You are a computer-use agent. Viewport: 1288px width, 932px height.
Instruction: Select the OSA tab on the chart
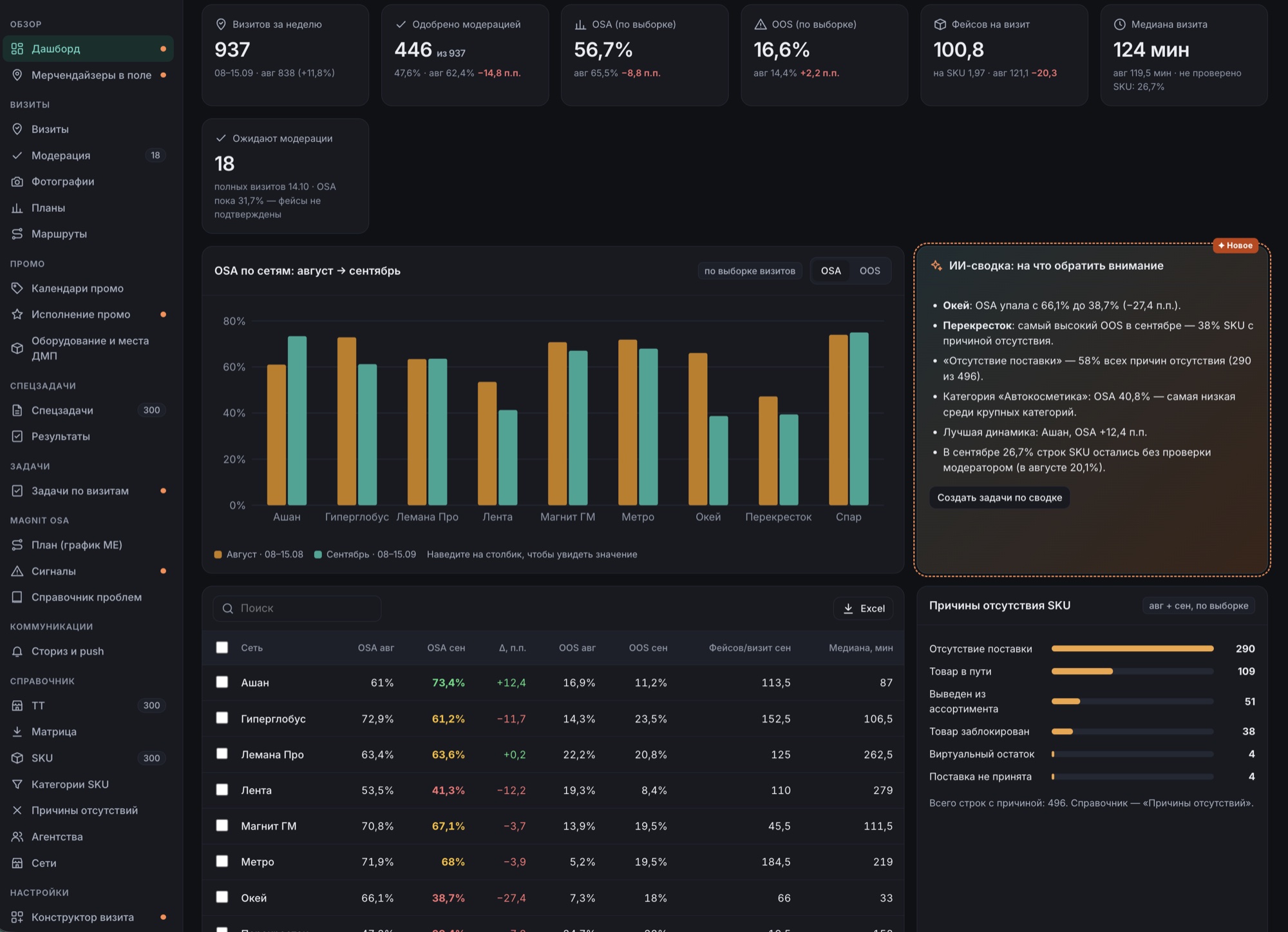(831, 271)
